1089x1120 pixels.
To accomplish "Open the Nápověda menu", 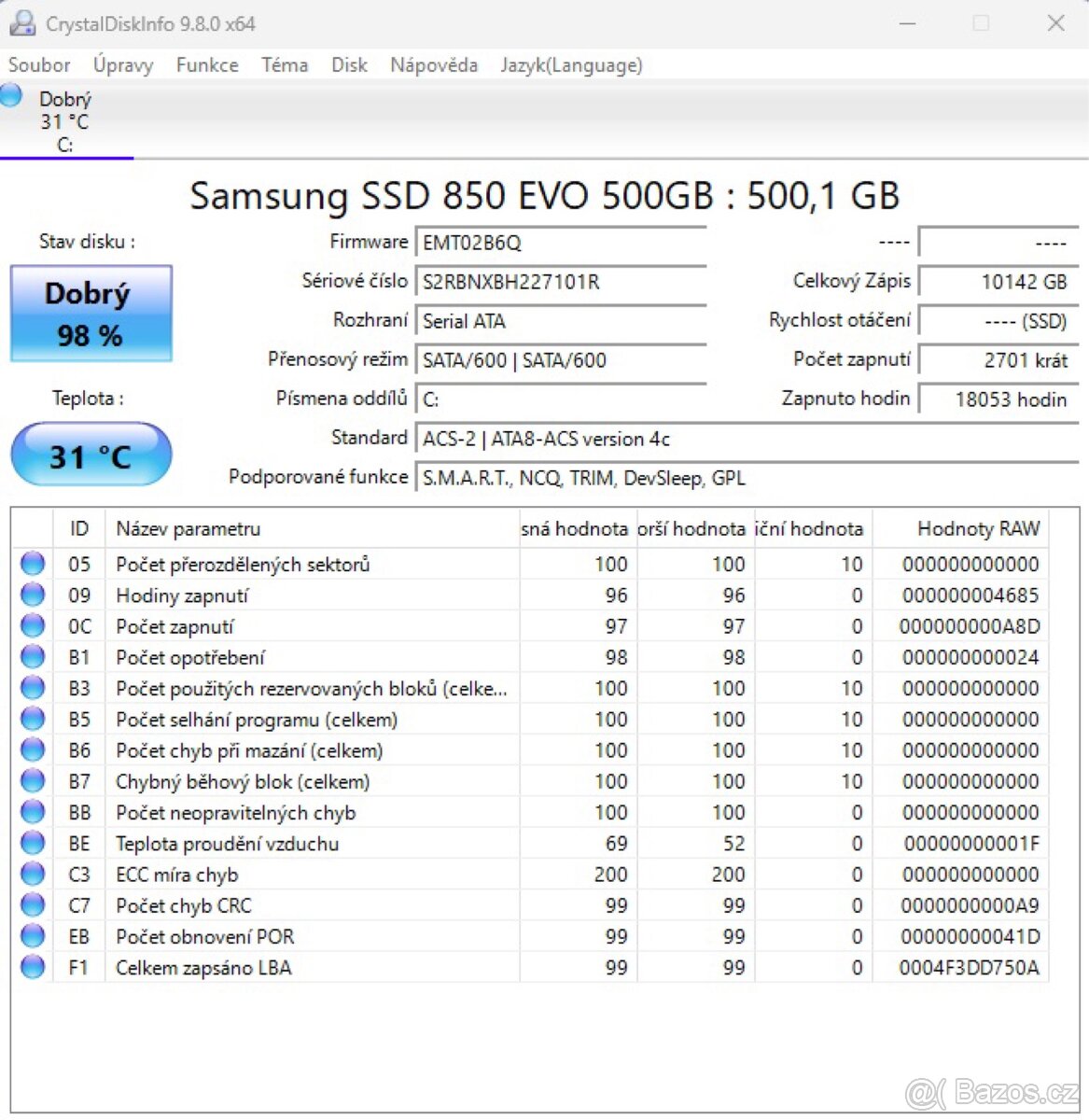I will [433, 64].
